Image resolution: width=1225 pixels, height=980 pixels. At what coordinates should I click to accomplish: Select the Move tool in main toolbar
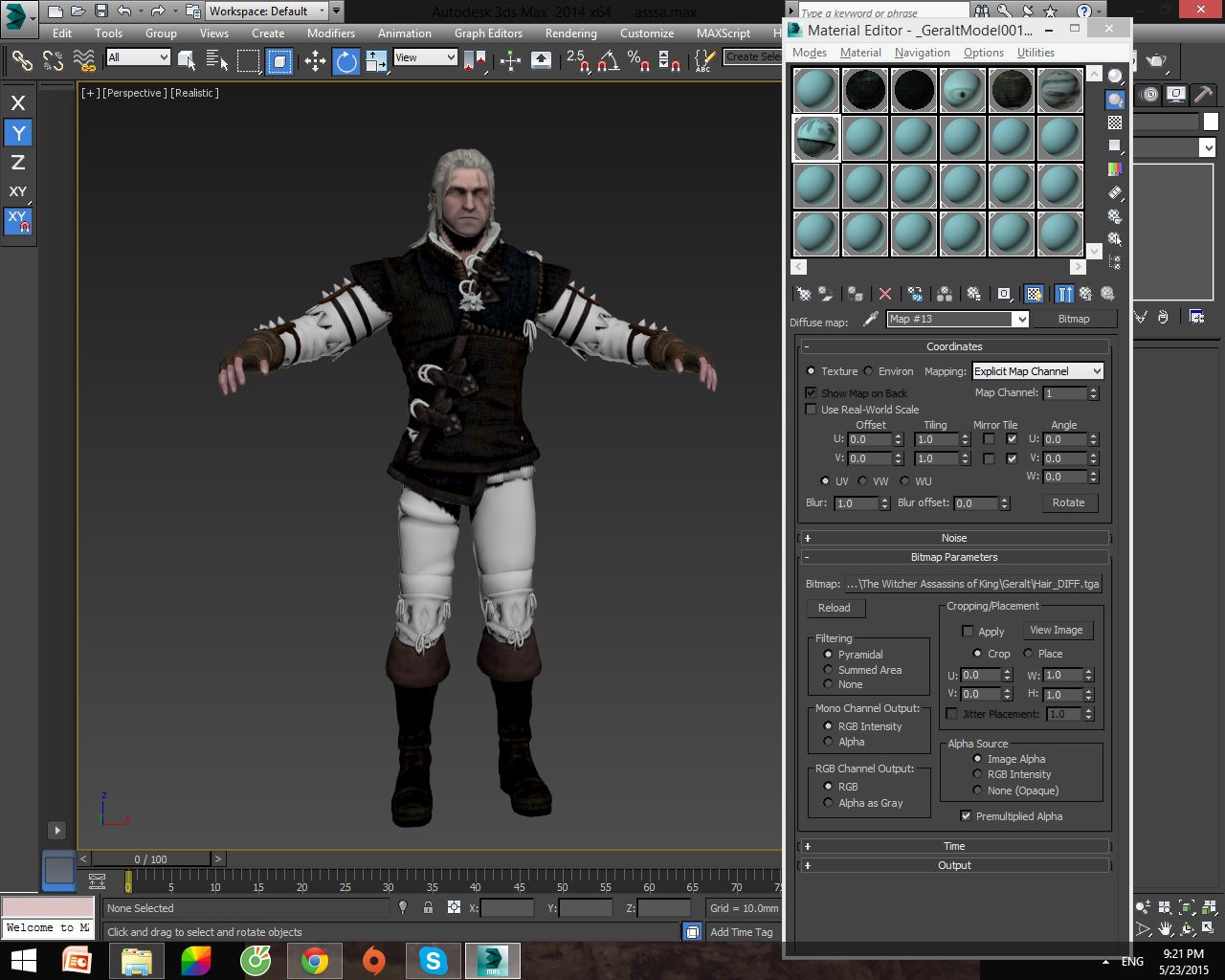(315, 61)
